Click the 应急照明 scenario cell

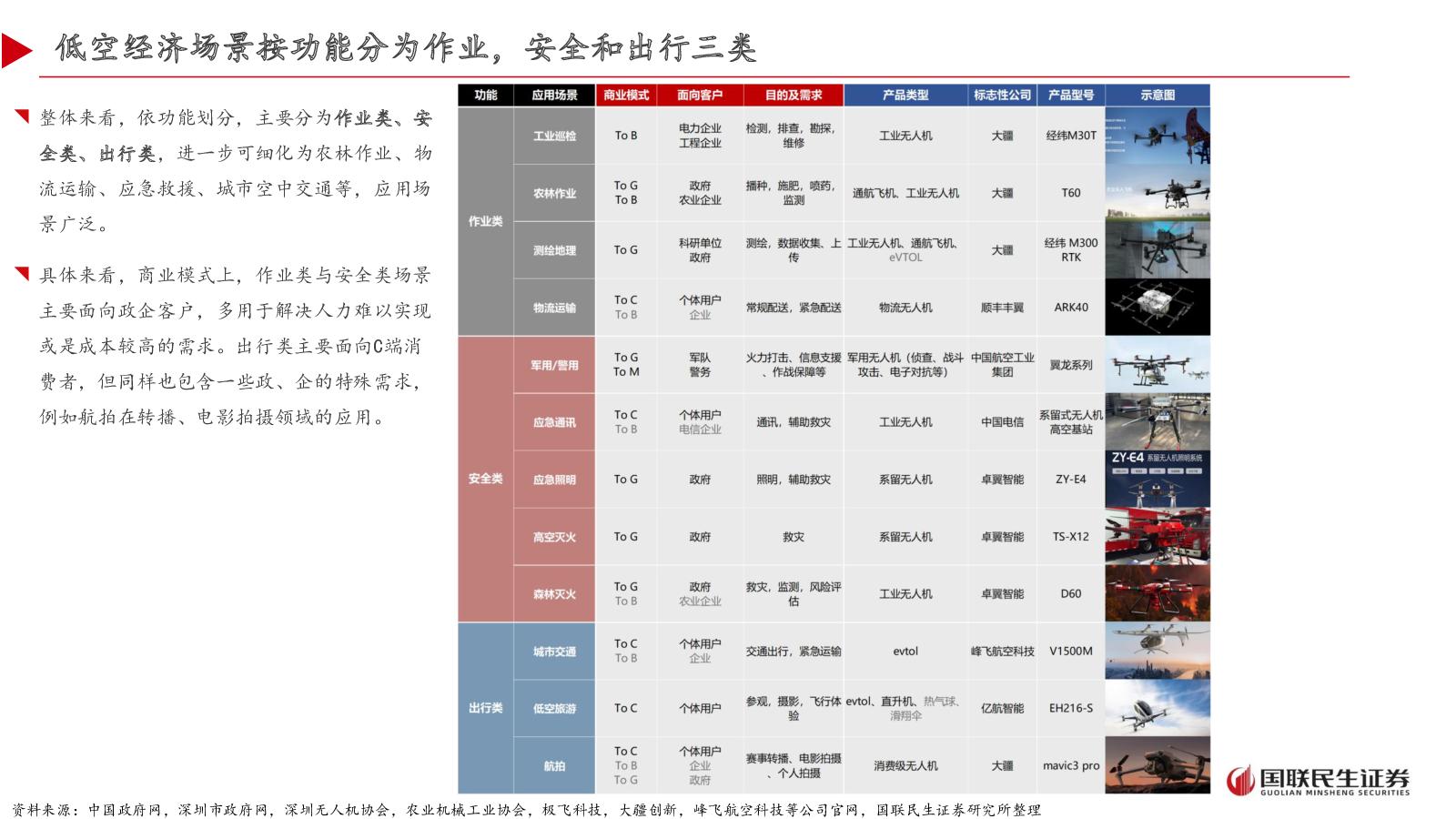[554, 480]
